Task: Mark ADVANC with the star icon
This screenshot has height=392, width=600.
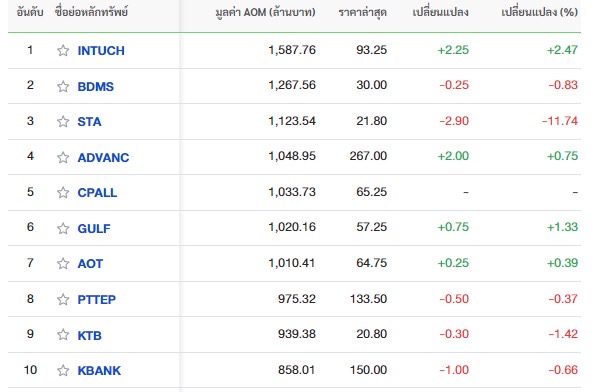Action: (x=63, y=157)
